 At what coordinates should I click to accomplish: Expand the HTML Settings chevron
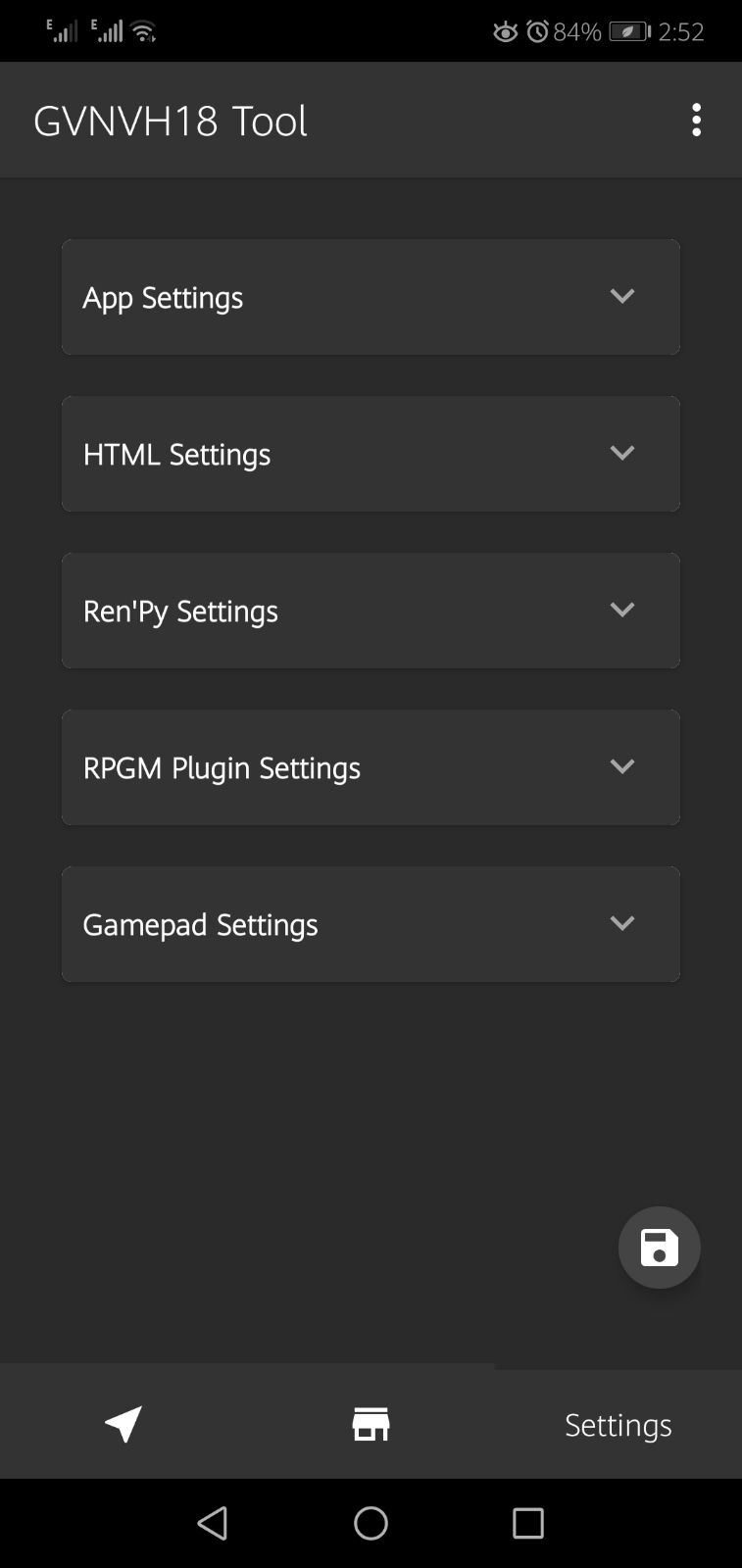(x=621, y=453)
